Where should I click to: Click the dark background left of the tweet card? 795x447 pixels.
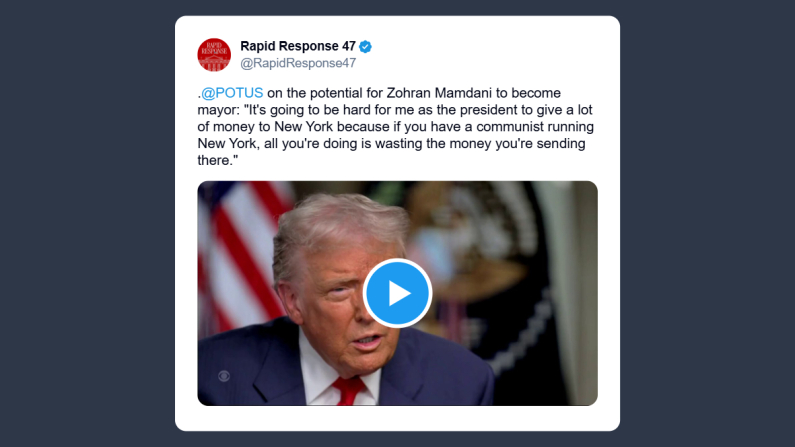click(87, 224)
